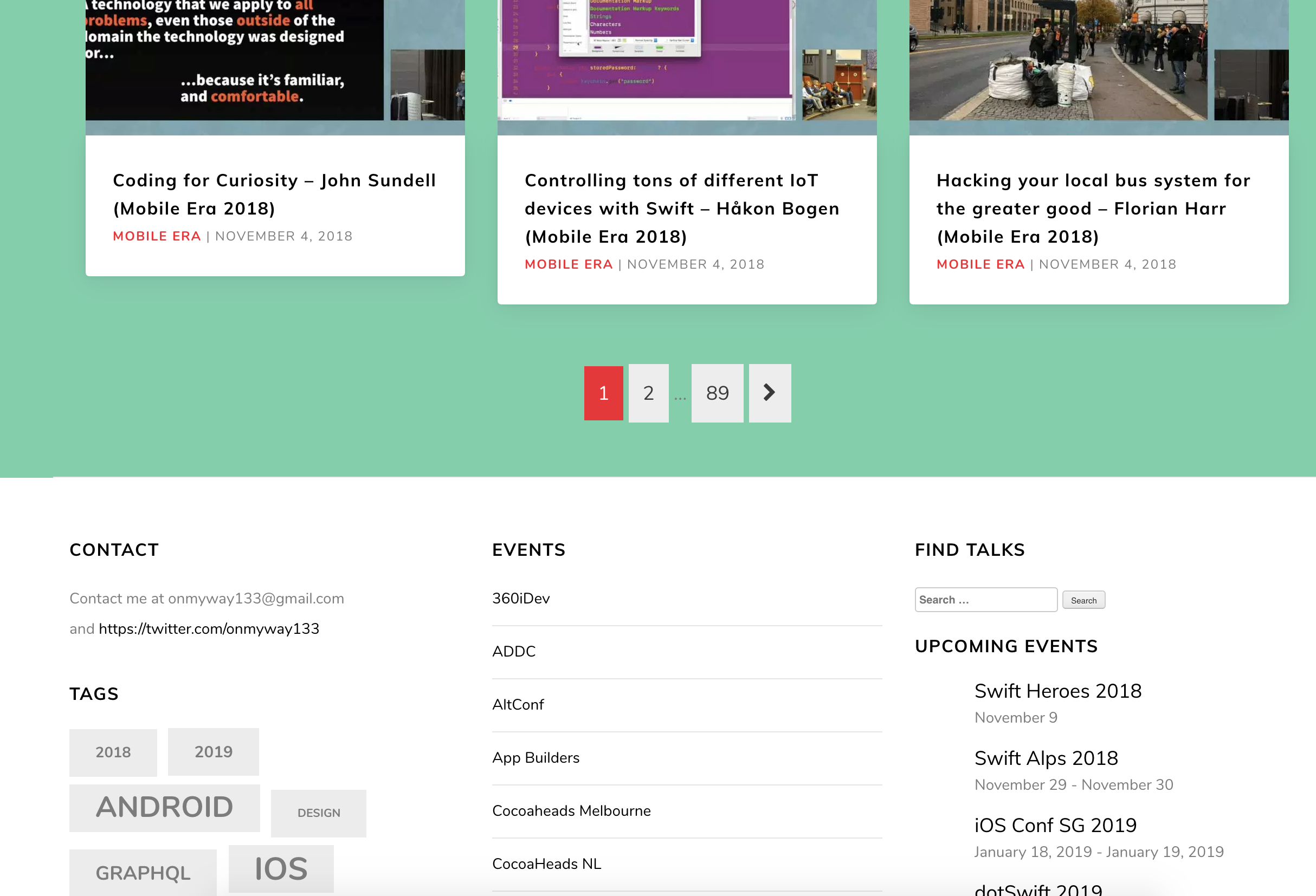Click the search input field
The width and height of the screenshot is (1316, 896).
[985, 599]
